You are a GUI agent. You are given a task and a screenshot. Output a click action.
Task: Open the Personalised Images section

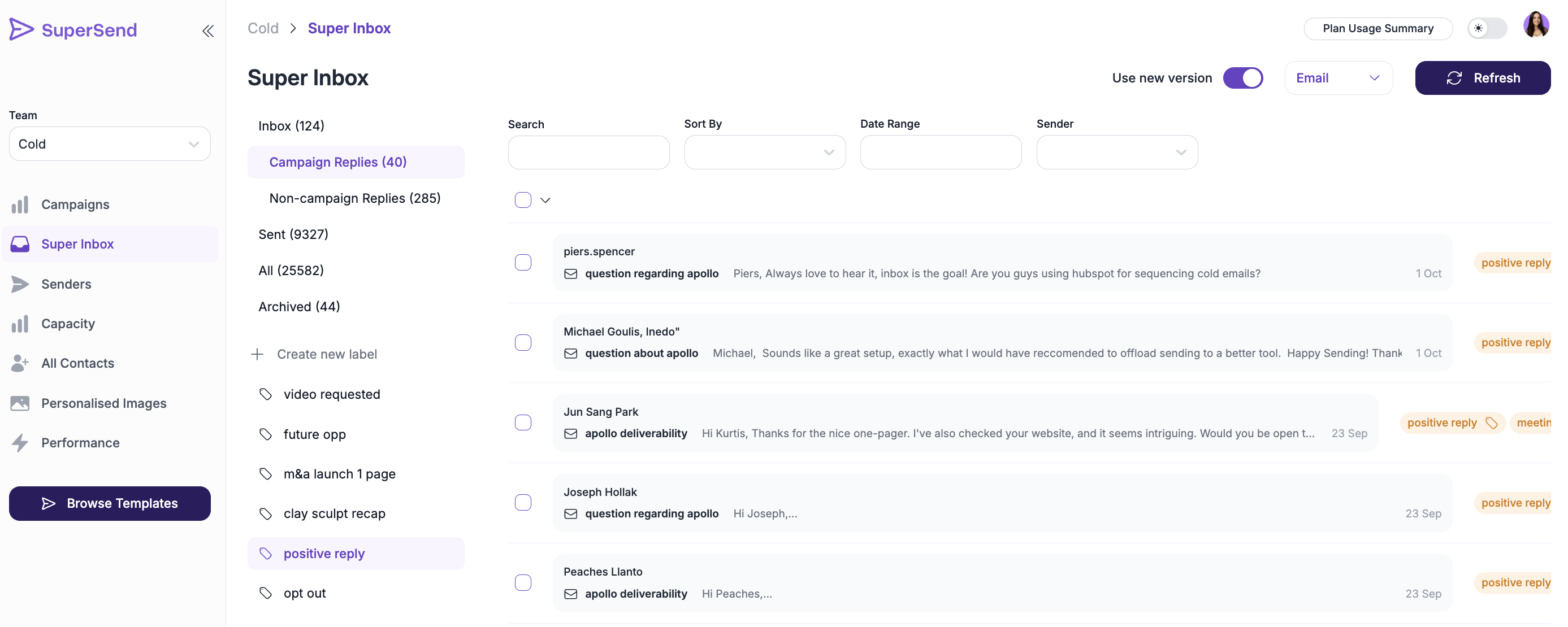(103, 403)
